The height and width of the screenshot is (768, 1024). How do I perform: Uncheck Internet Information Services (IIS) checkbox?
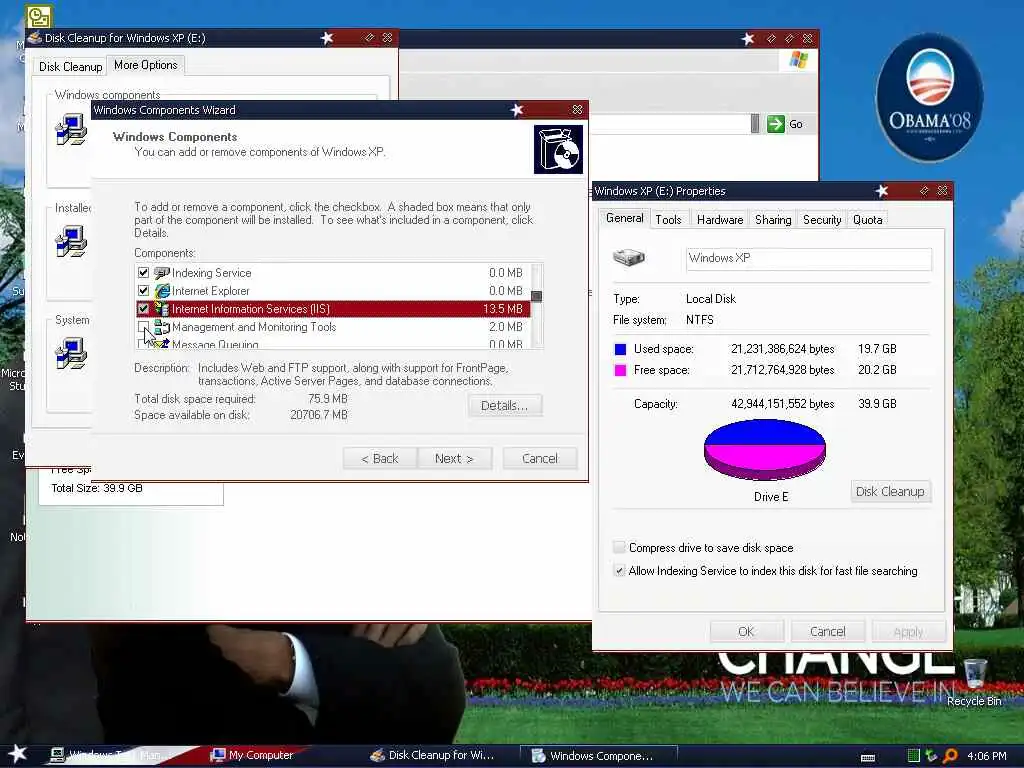144,308
